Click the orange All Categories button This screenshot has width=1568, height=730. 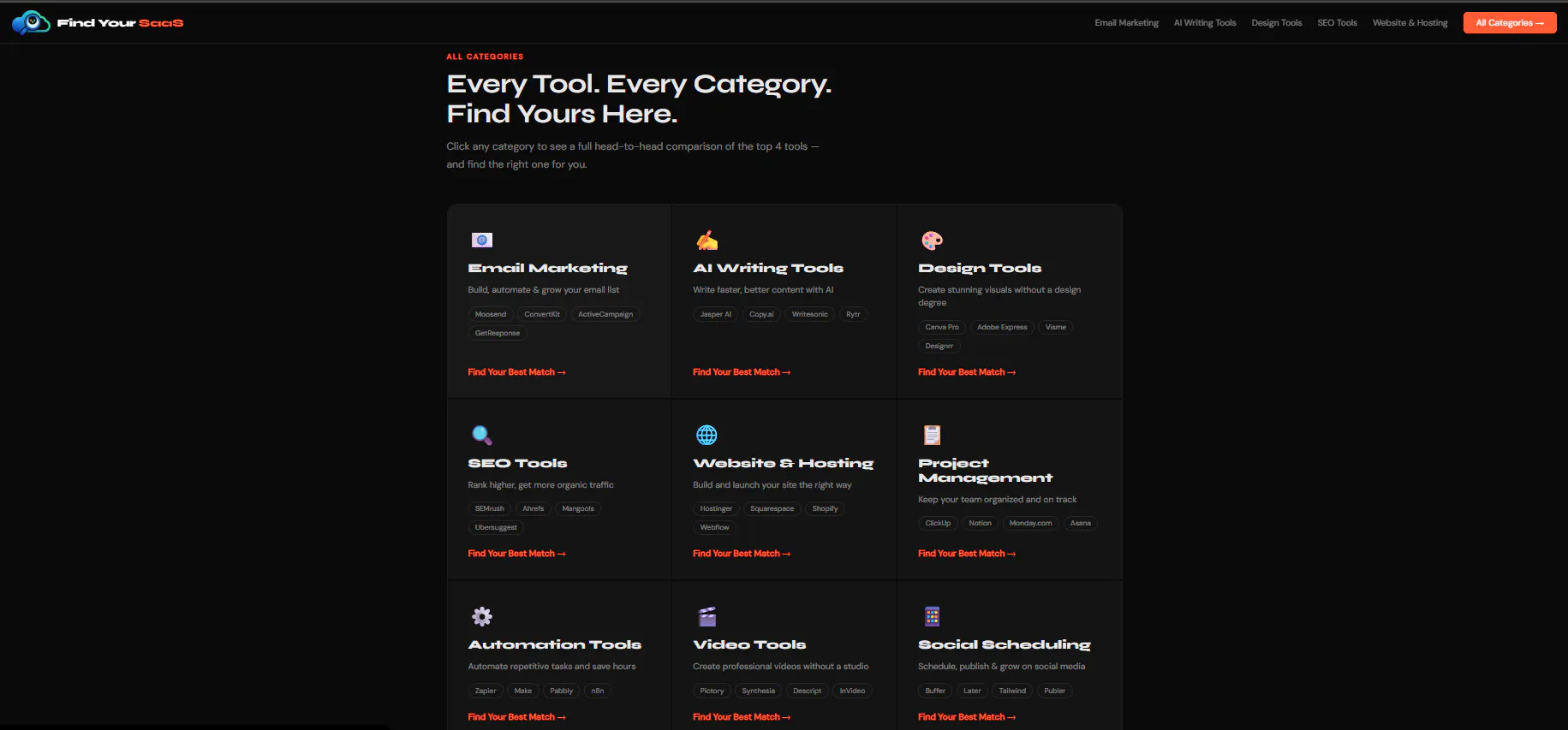coord(1509,23)
